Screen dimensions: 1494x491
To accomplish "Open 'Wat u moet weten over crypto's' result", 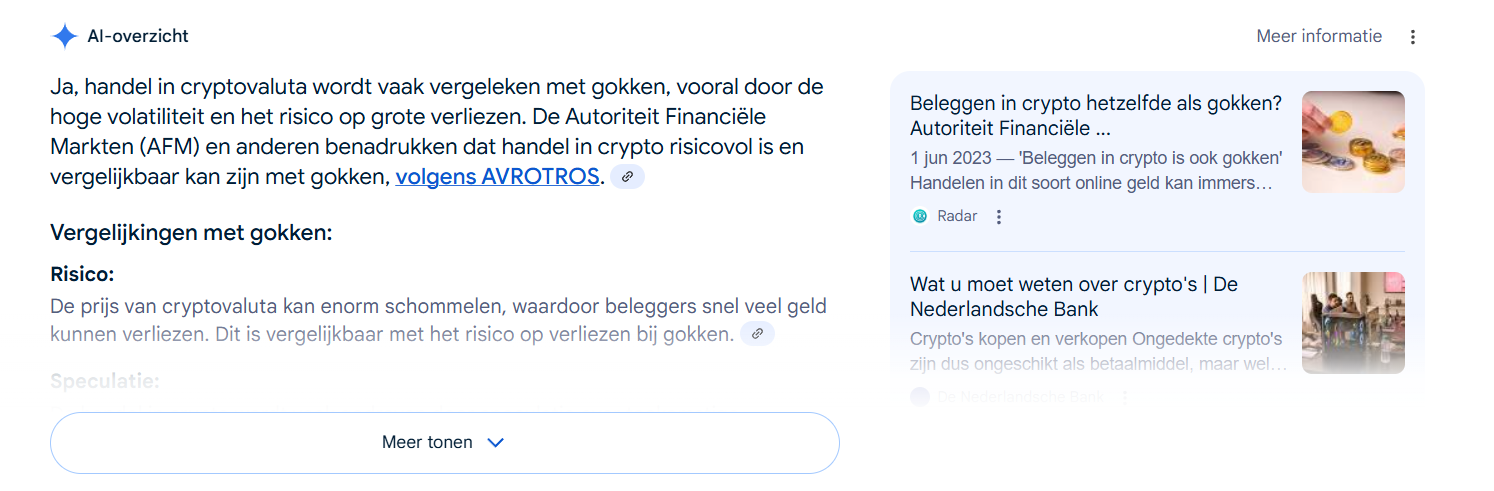I will pyautogui.click(x=1074, y=296).
